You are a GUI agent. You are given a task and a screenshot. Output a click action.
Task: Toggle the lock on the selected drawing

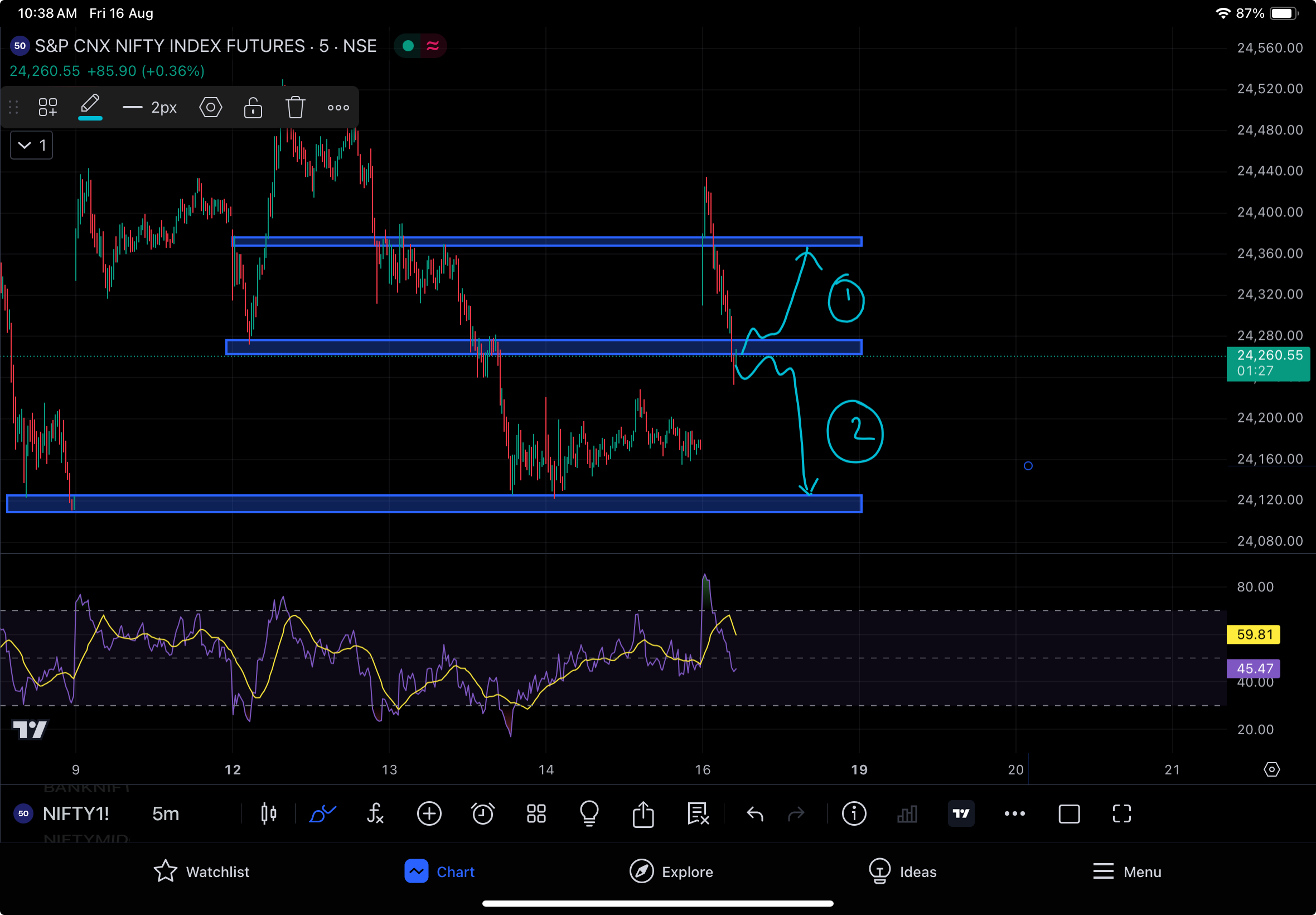pos(253,107)
